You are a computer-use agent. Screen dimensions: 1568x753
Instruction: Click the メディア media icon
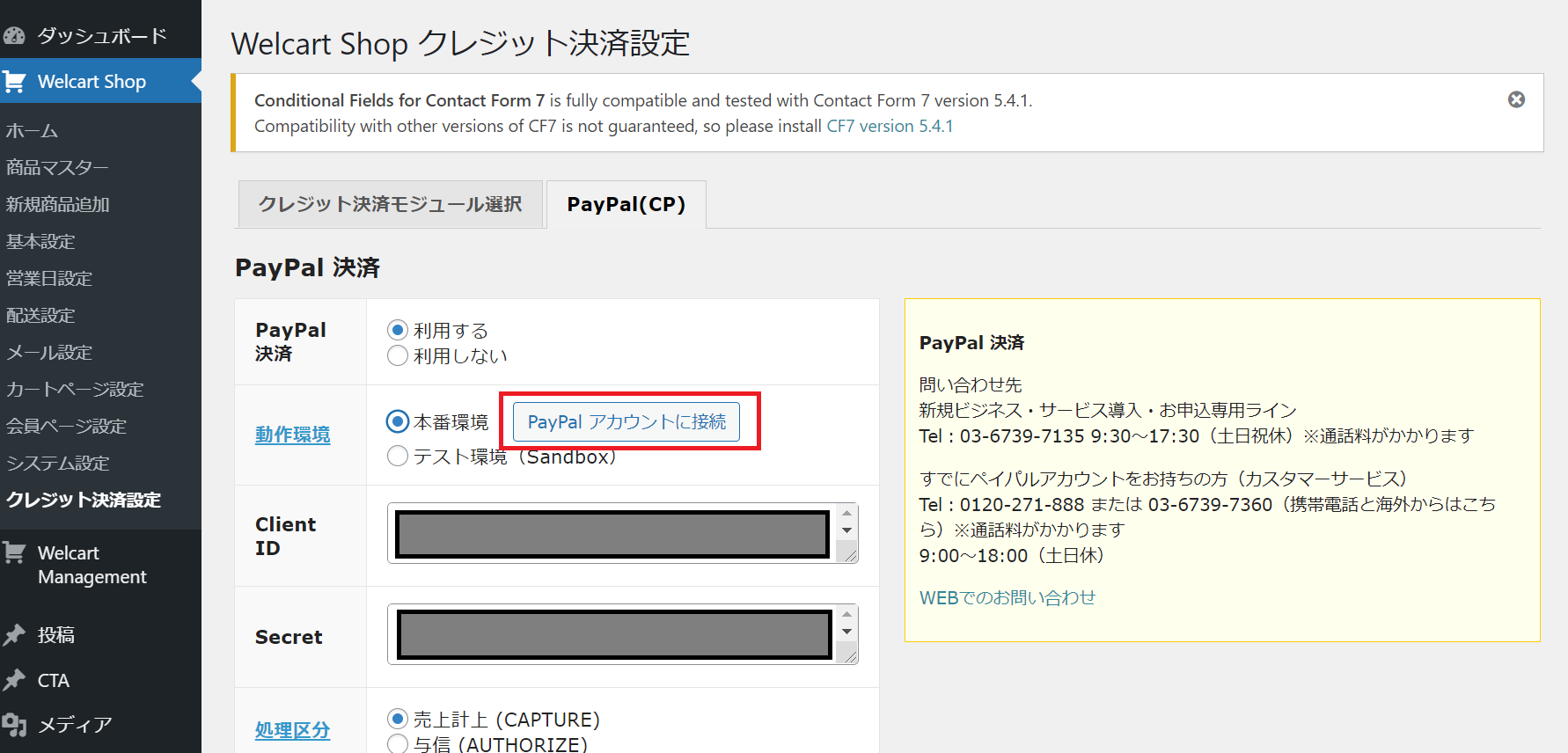pyautogui.click(x=14, y=725)
